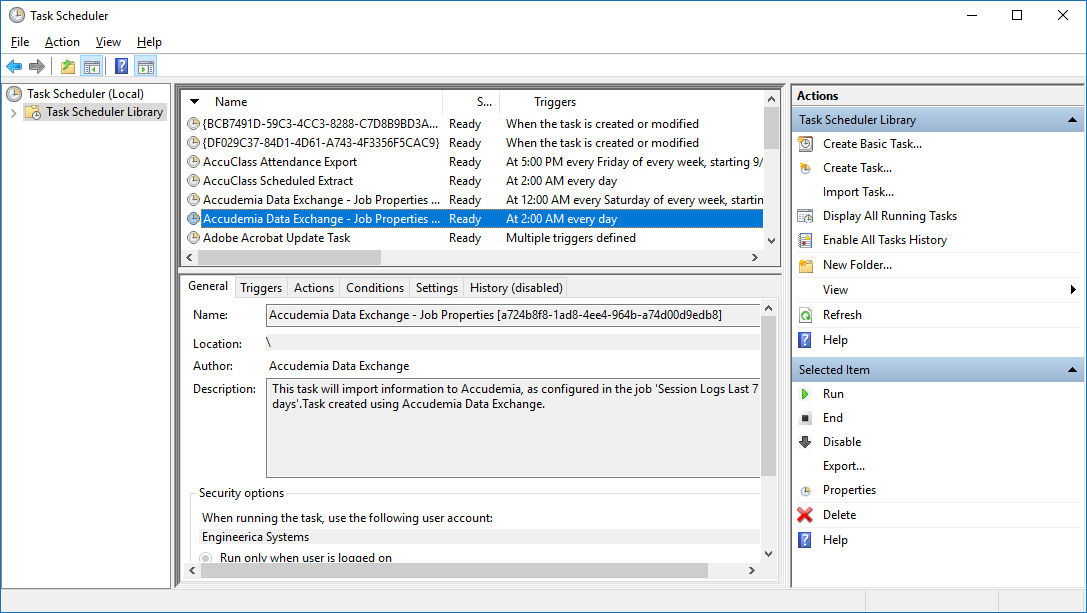
Task: Toggle the Show/Hide Action Pane toolbar icon
Action: pyautogui.click(x=146, y=67)
